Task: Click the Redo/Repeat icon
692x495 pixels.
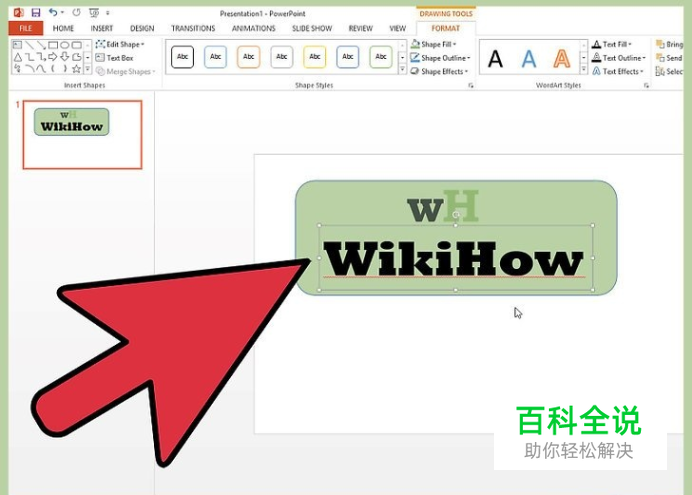Action: coord(76,12)
